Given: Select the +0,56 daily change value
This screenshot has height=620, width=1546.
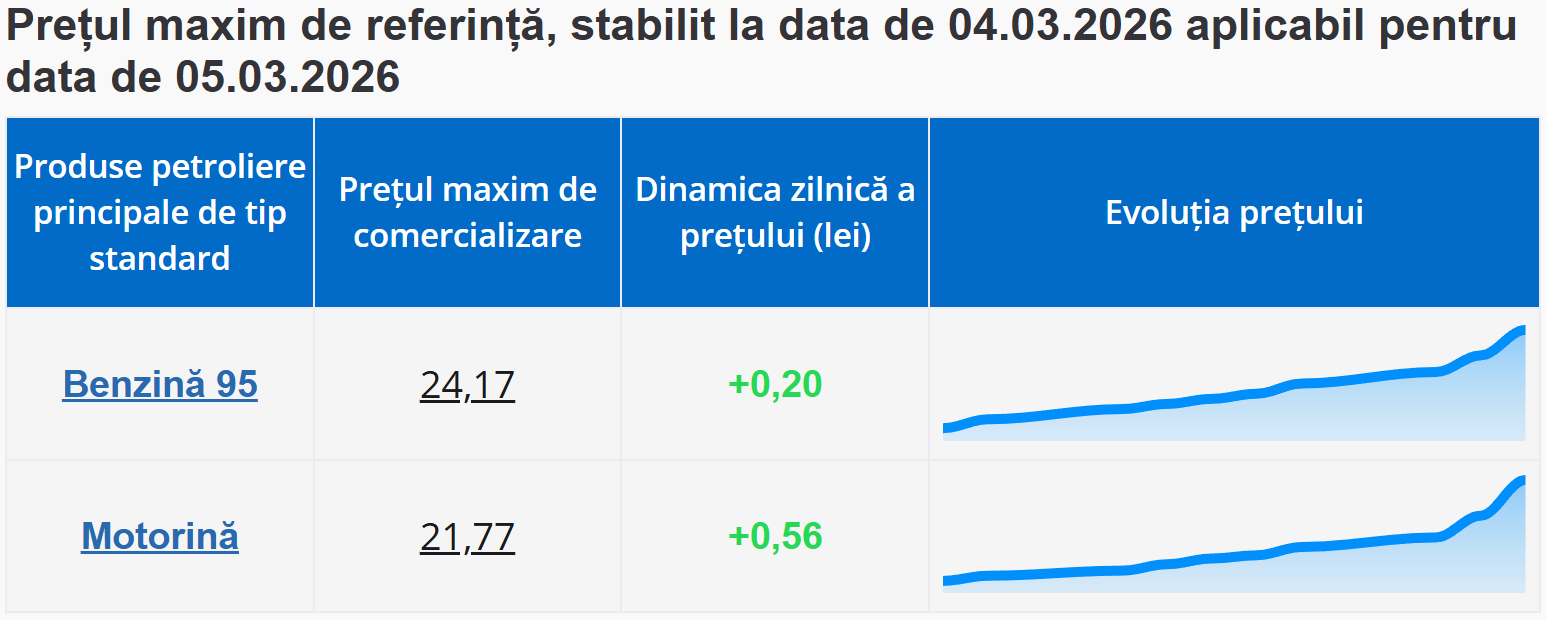Looking at the screenshot, I should point(775,537).
